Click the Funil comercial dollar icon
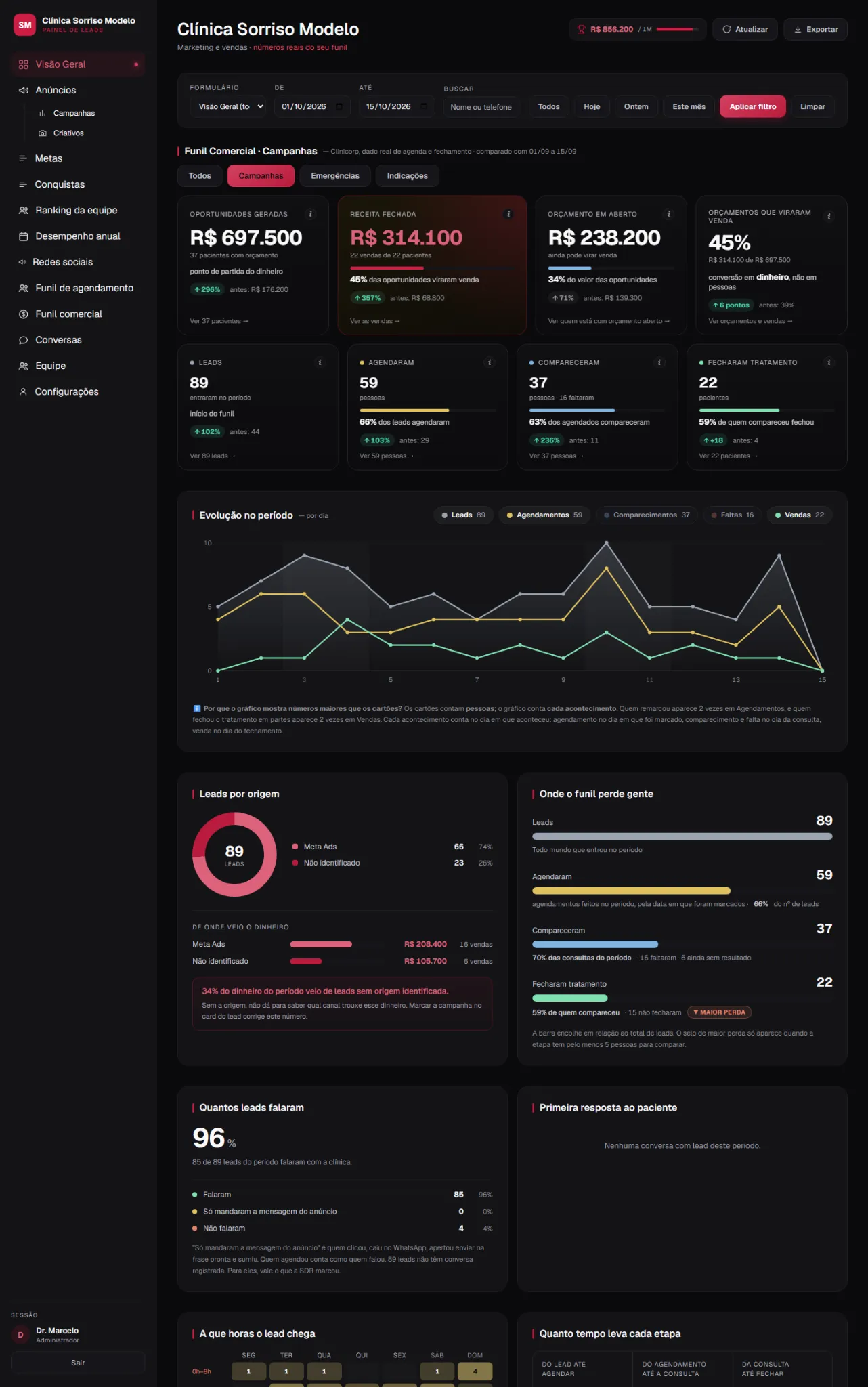The image size is (868, 1387). [24, 314]
